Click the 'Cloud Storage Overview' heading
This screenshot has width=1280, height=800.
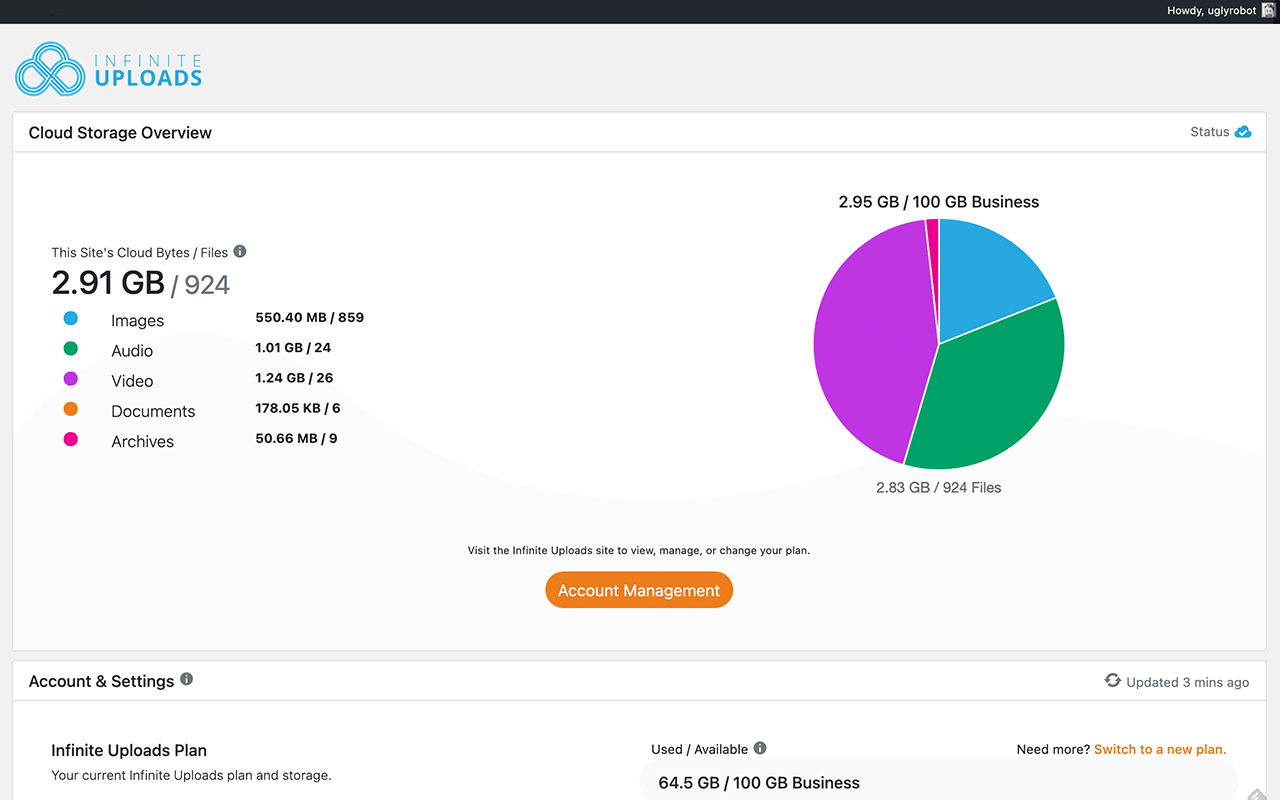(x=120, y=132)
